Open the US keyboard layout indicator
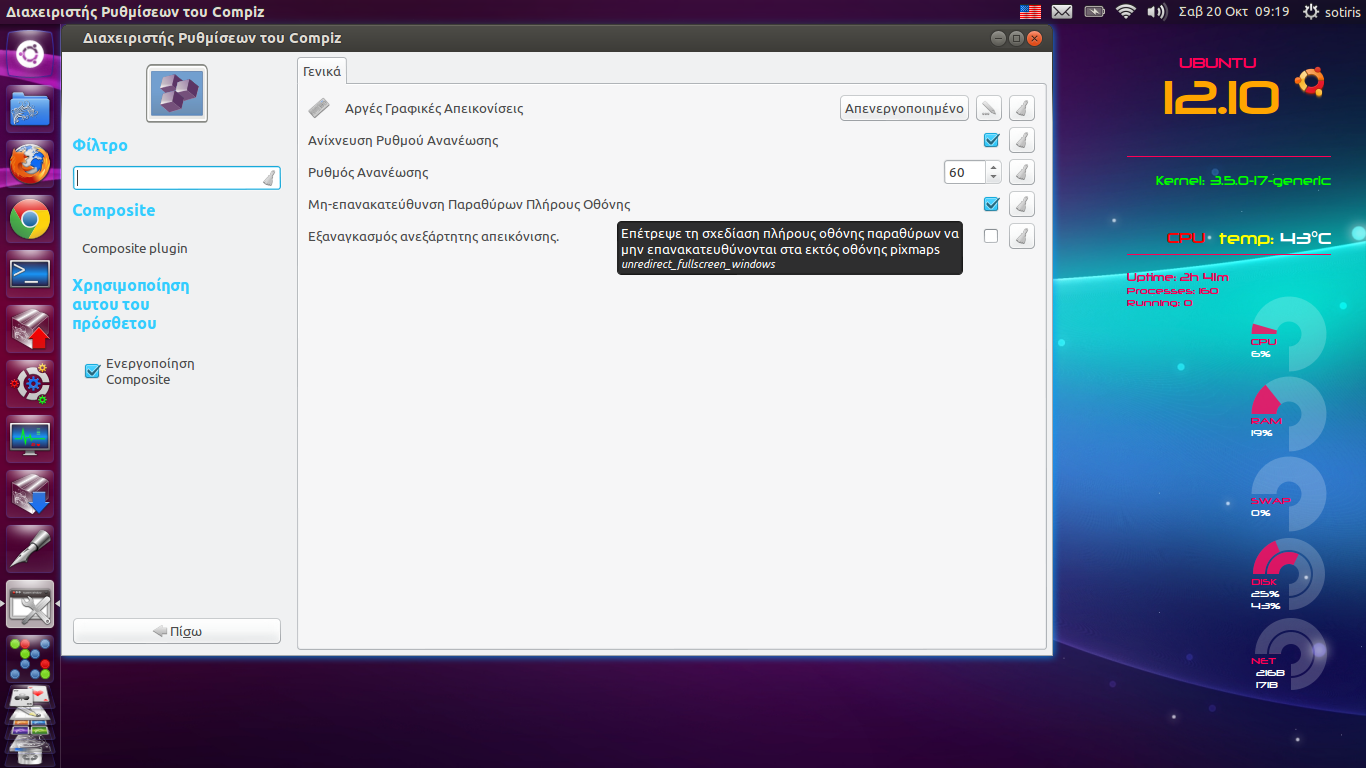 point(1030,12)
